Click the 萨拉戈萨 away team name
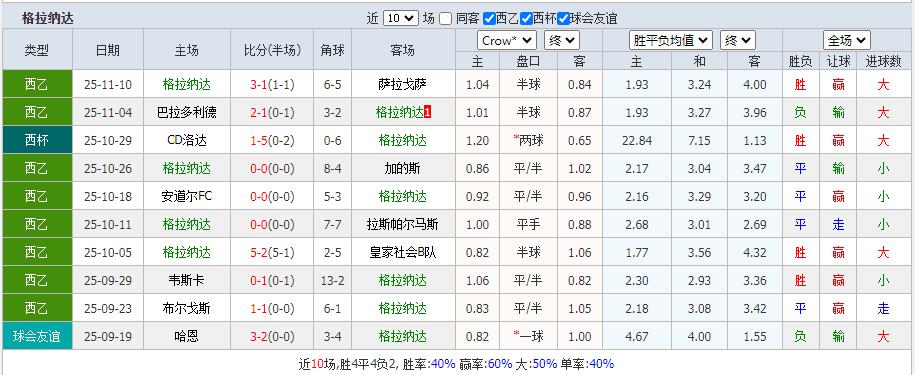 [403, 85]
